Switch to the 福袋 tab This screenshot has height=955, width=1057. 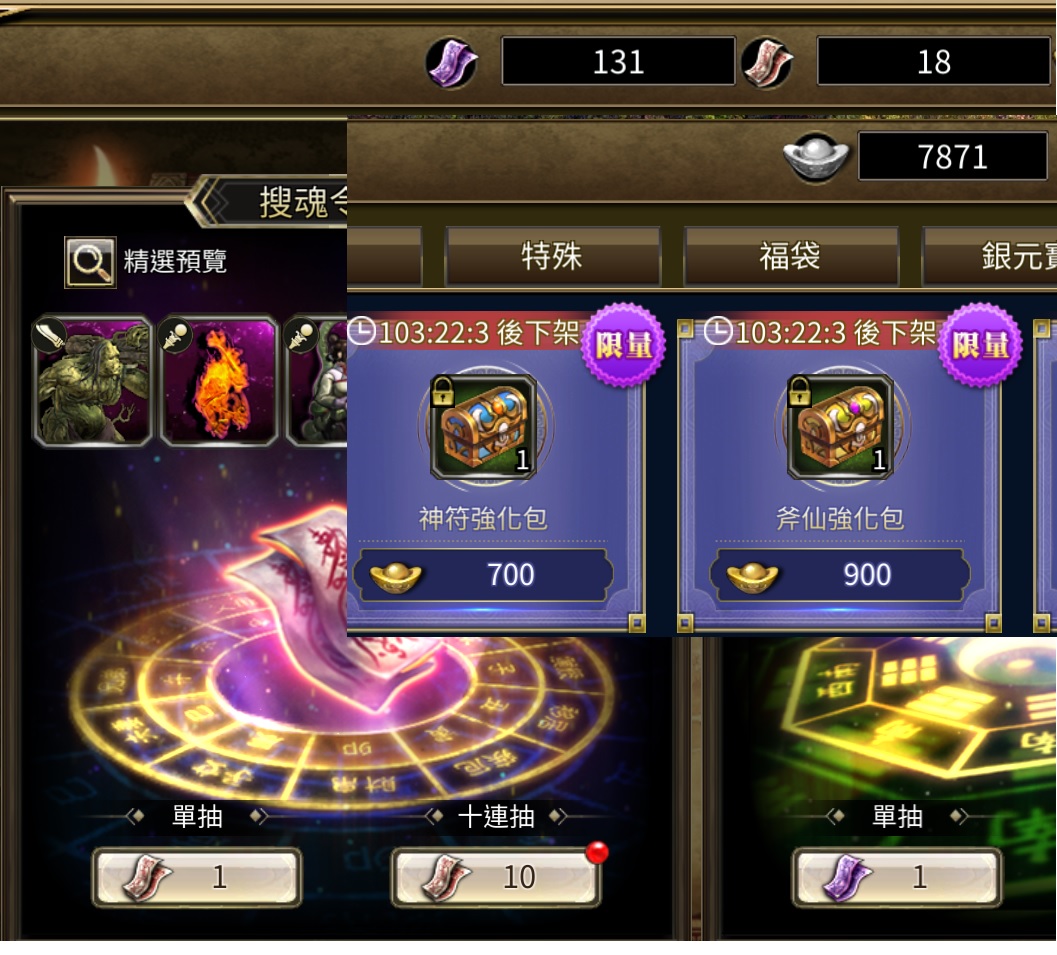(790, 257)
